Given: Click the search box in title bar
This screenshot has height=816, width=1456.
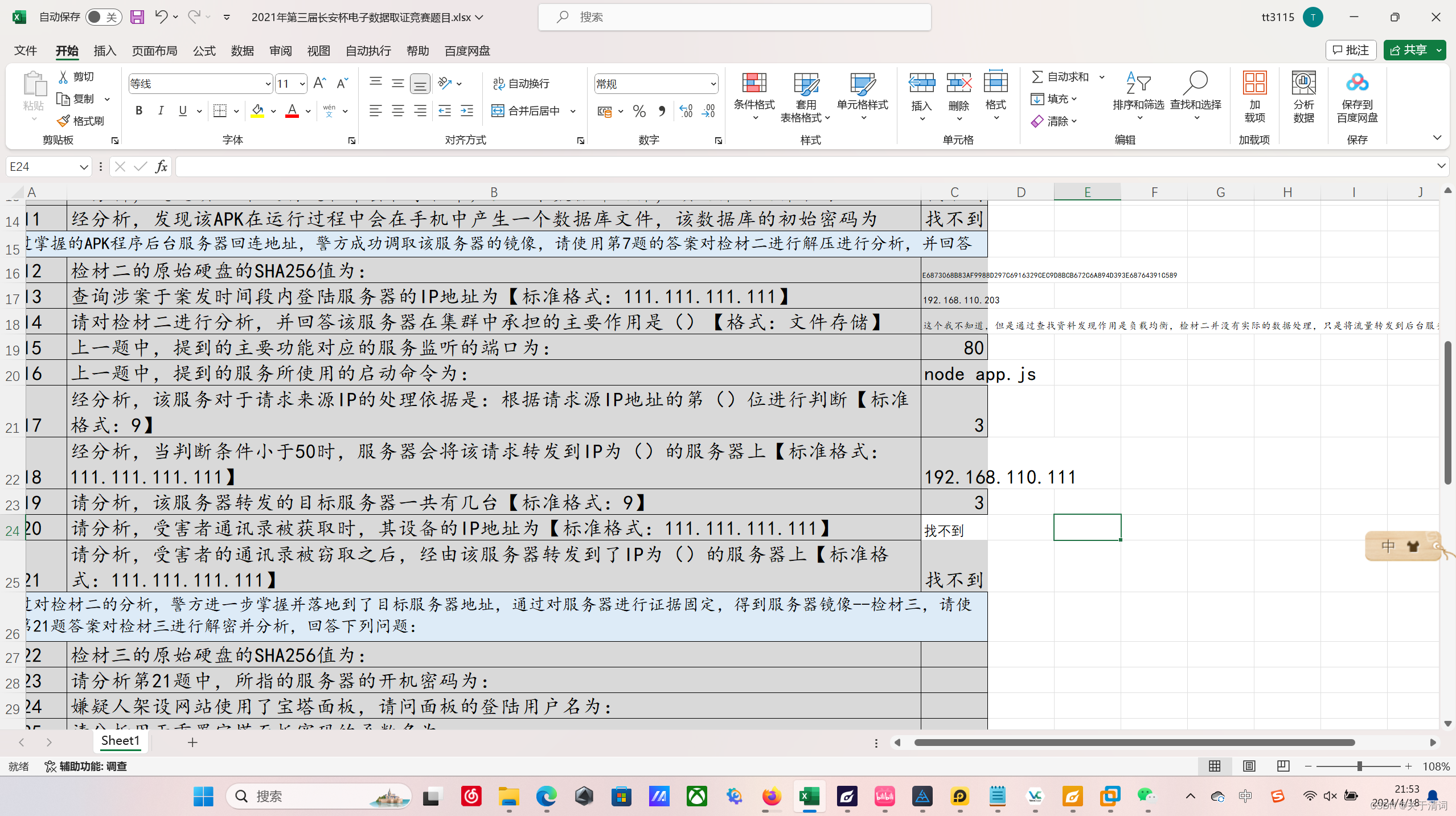Looking at the screenshot, I should [x=735, y=17].
